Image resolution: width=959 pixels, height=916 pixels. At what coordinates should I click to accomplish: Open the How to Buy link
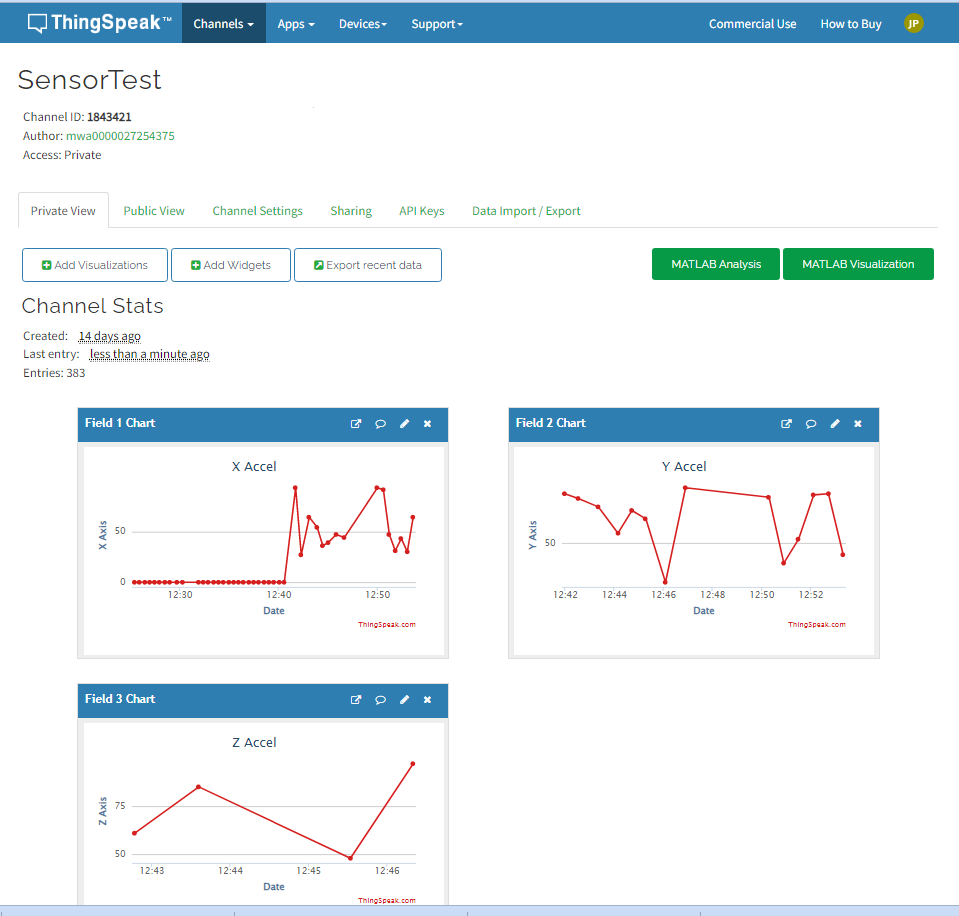(851, 24)
